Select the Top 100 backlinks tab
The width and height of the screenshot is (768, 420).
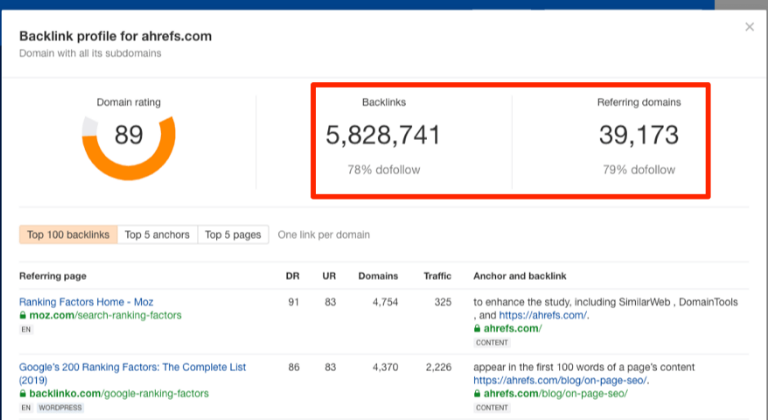click(x=68, y=235)
